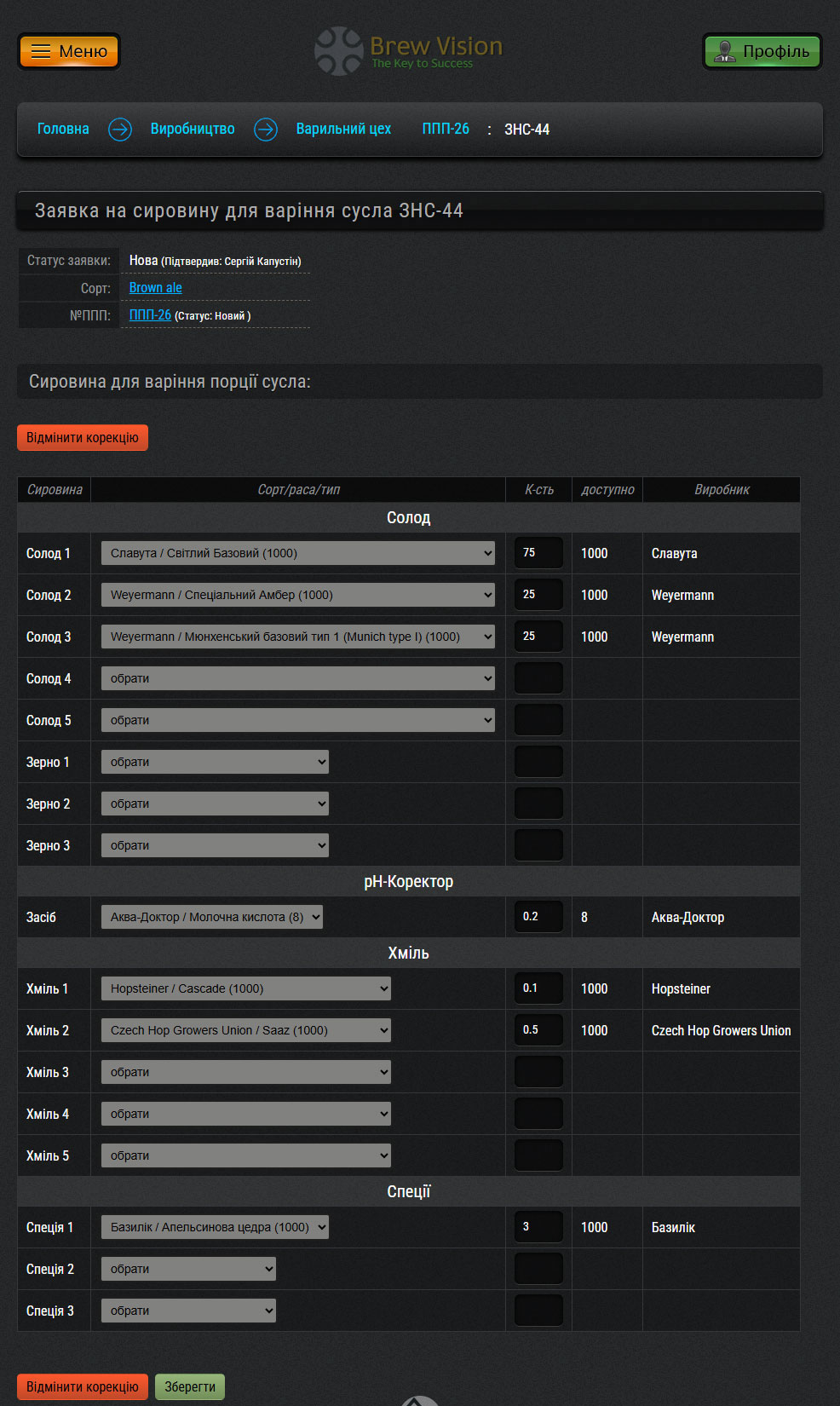This screenshot has width=840, height=1406.
Task: Click the arrow icon after Виробництво
Action: point(266,130)
